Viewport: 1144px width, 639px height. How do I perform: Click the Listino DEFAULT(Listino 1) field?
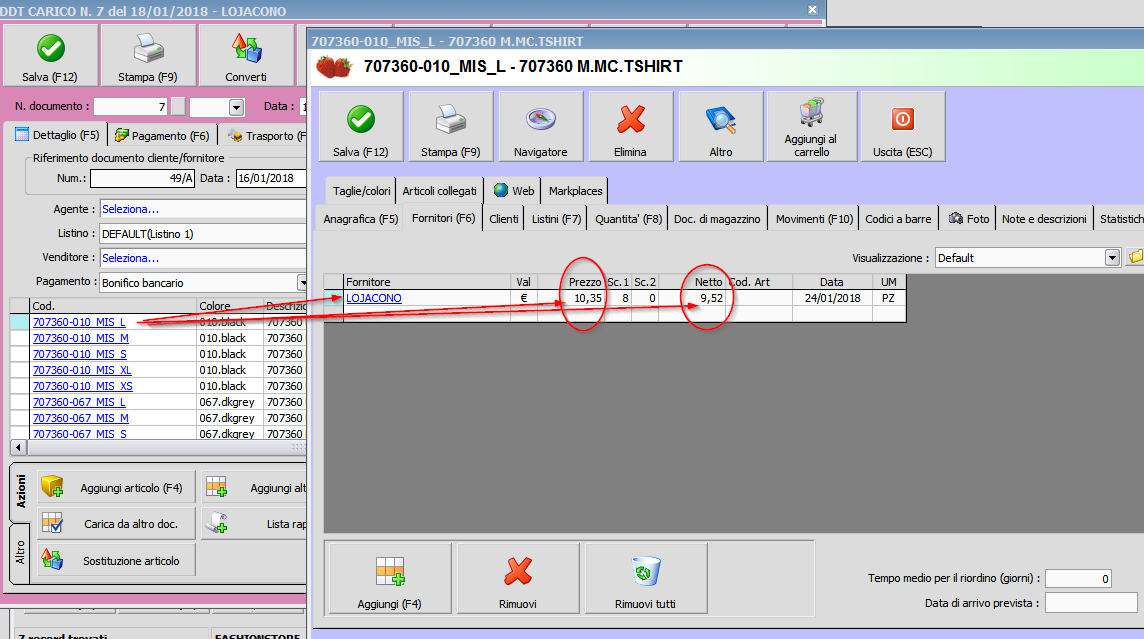pyautogui.click(x=203, y=233)
